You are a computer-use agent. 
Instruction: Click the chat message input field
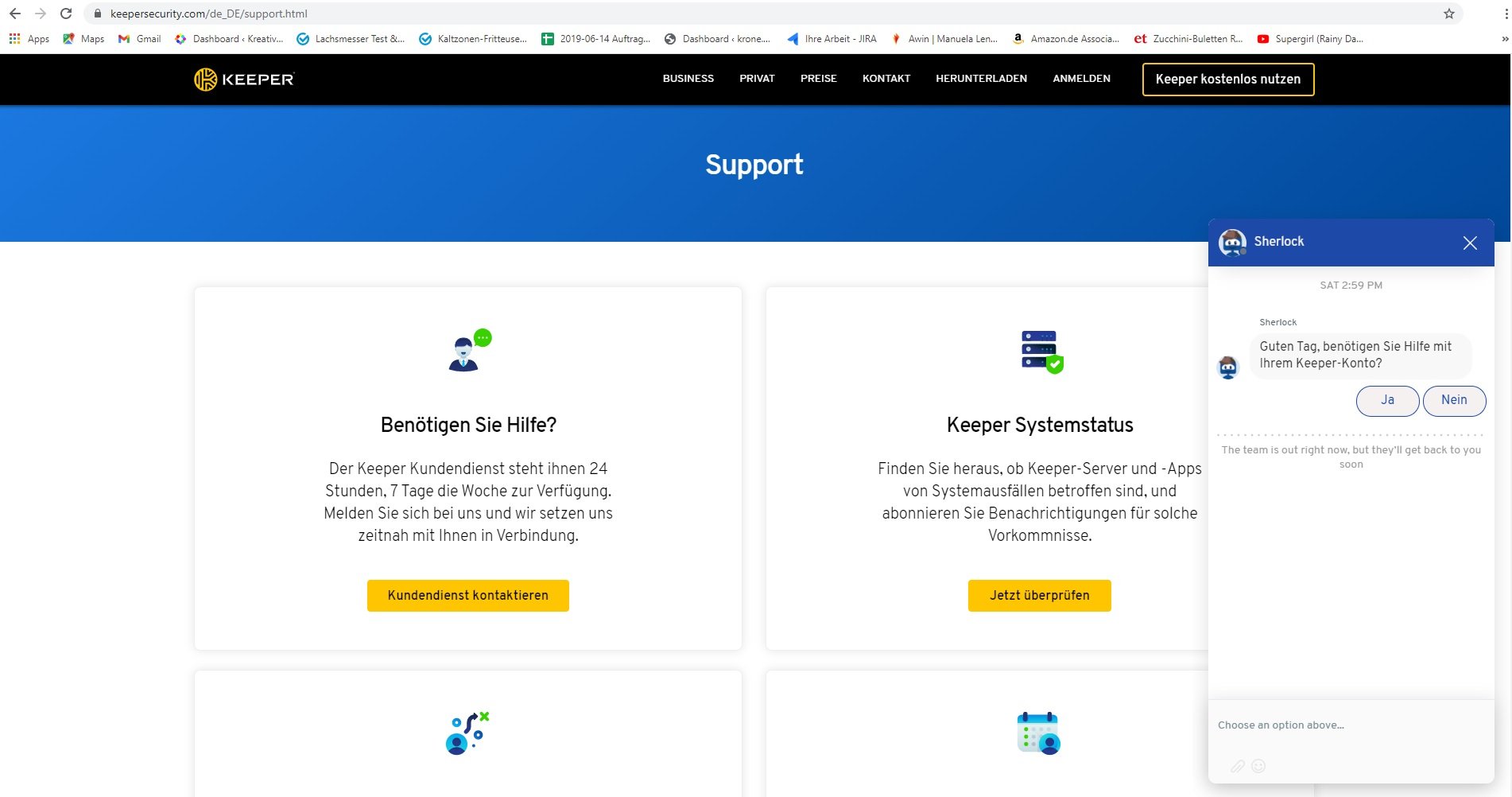point(1351,725)
